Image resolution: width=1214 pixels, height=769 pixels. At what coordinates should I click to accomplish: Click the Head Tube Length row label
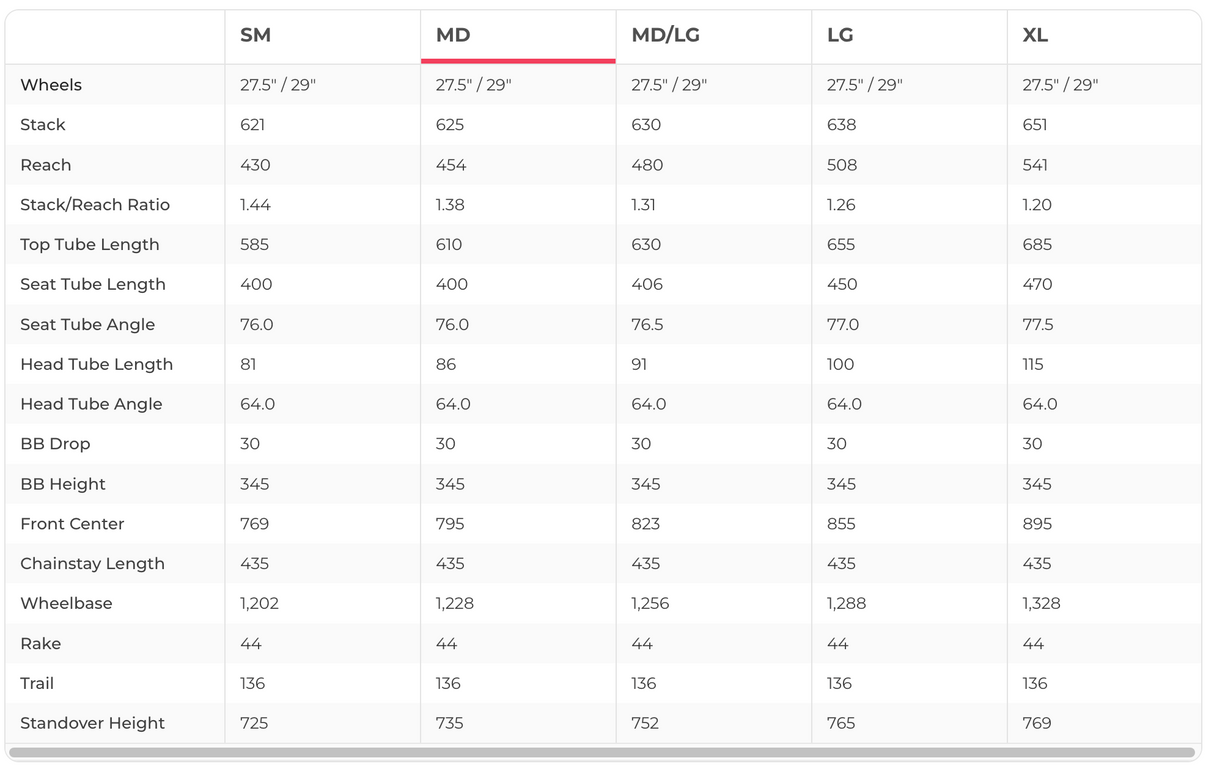pyautogui.click(x=96, y=365)
